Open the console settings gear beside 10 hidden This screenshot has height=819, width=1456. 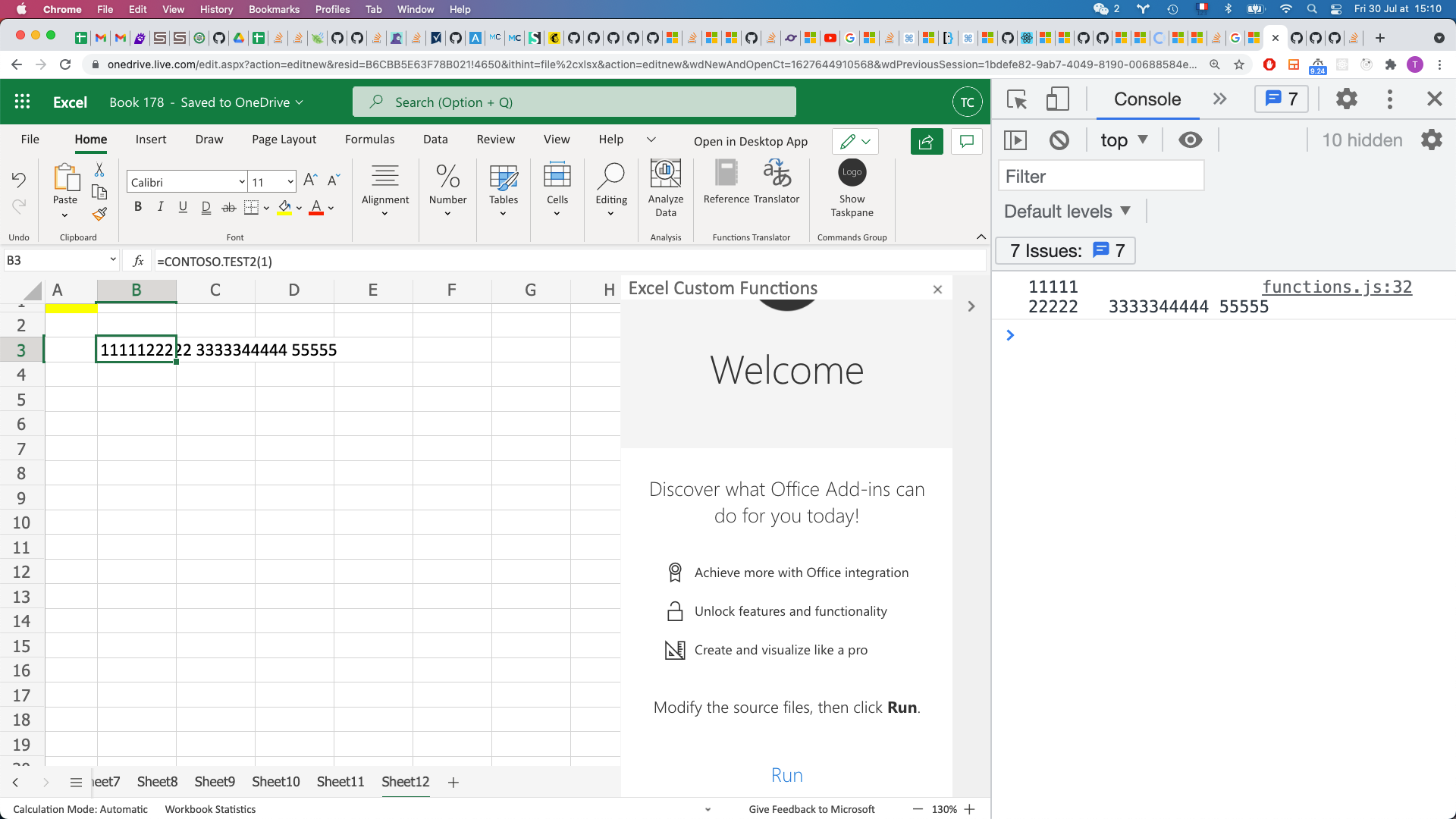point(1431,140)
